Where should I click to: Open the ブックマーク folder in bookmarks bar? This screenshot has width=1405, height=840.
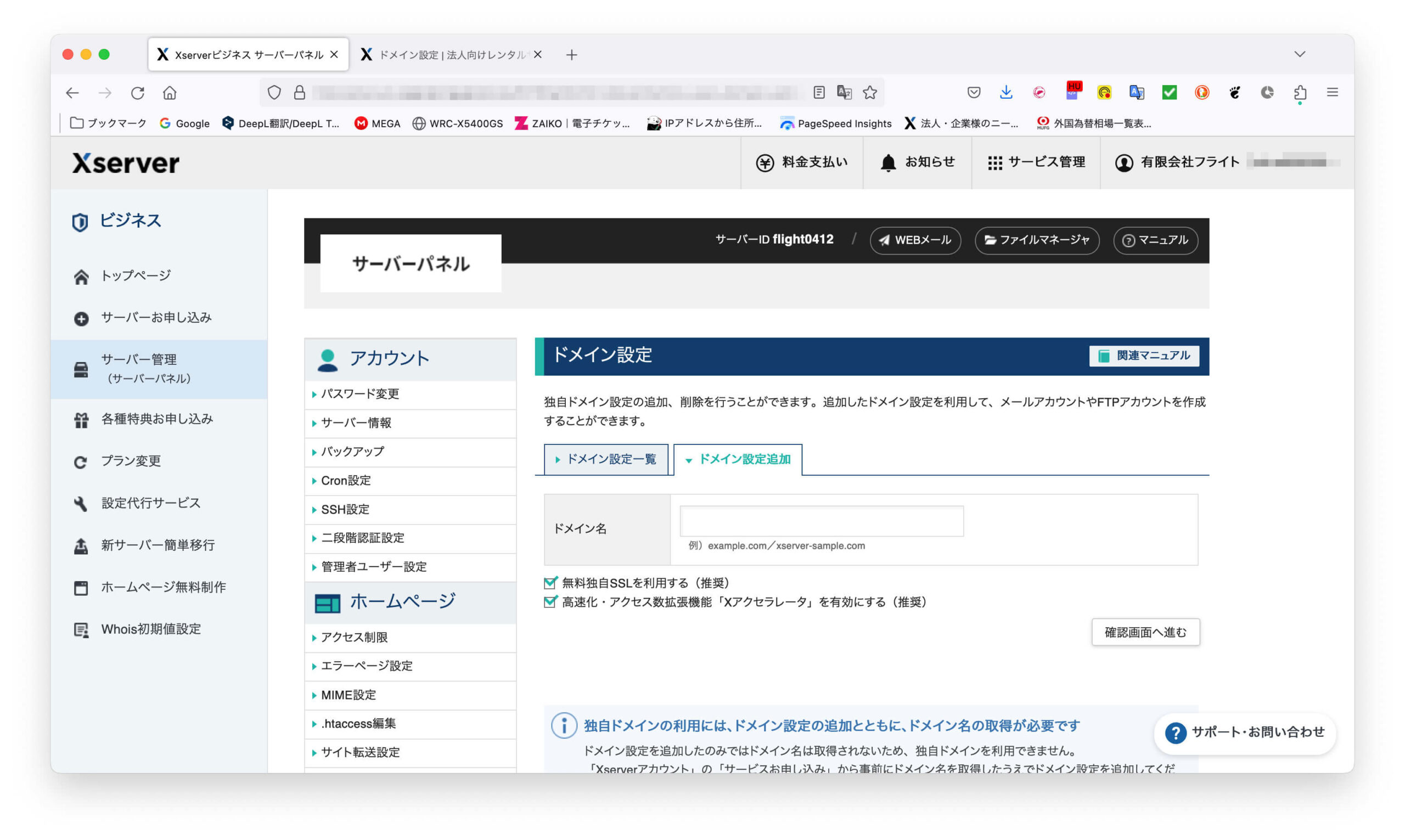[x=108, y=123]
